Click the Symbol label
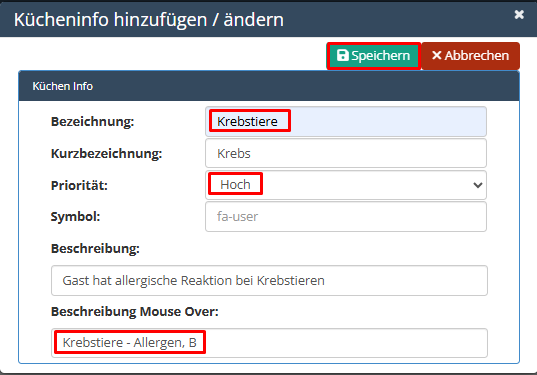 click(75, 217)
